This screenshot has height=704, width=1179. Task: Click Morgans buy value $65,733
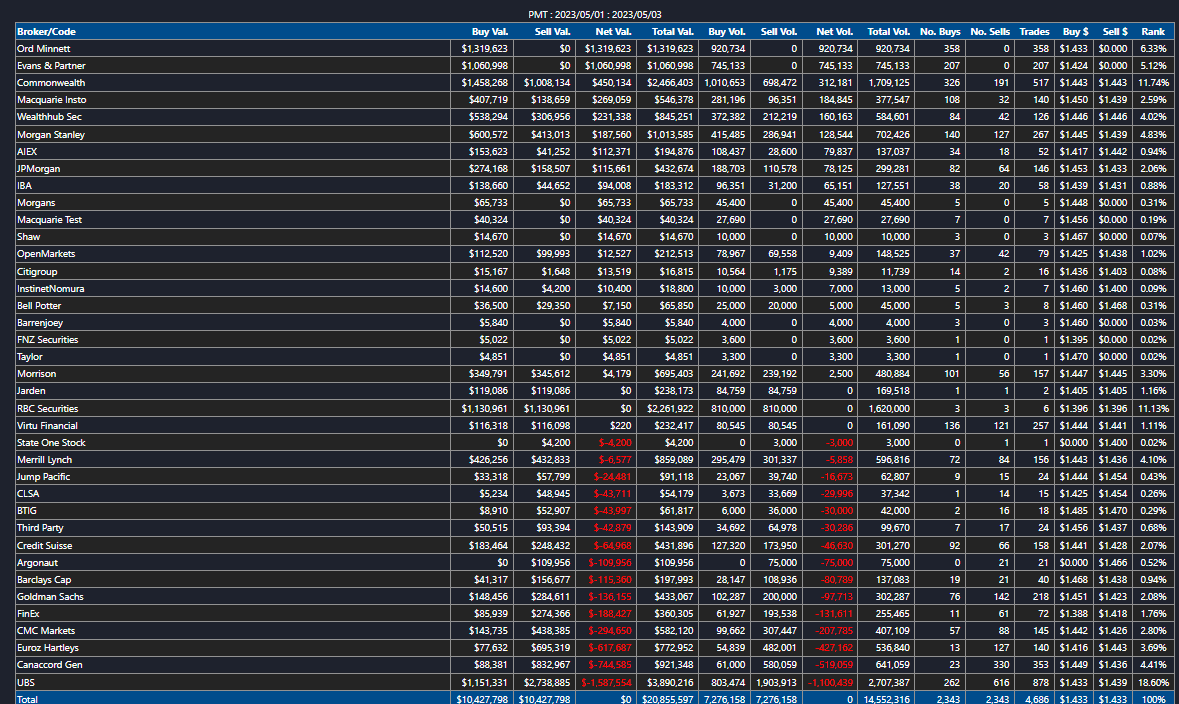tap(491, 202)
